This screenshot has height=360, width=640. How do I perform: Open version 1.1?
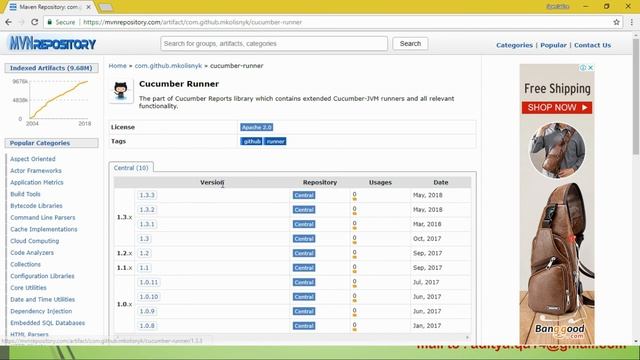144,268
